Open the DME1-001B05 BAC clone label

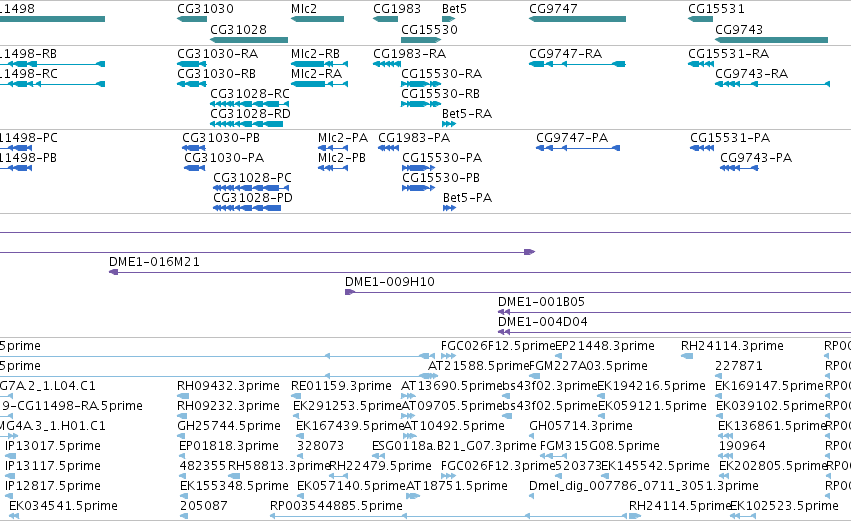542,302
